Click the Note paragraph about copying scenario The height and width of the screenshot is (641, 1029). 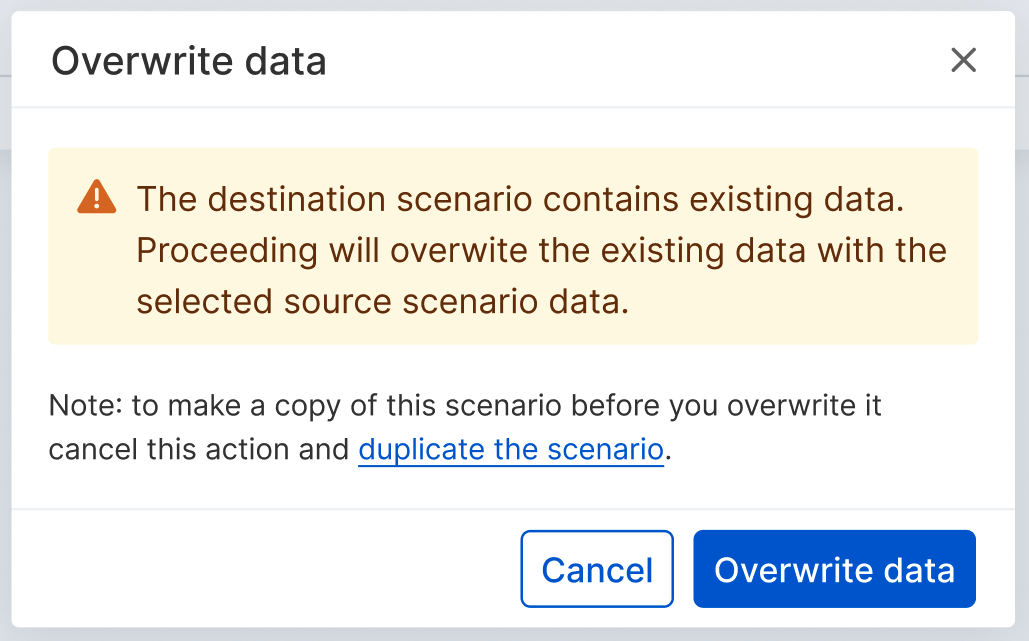tap(465, 428)
